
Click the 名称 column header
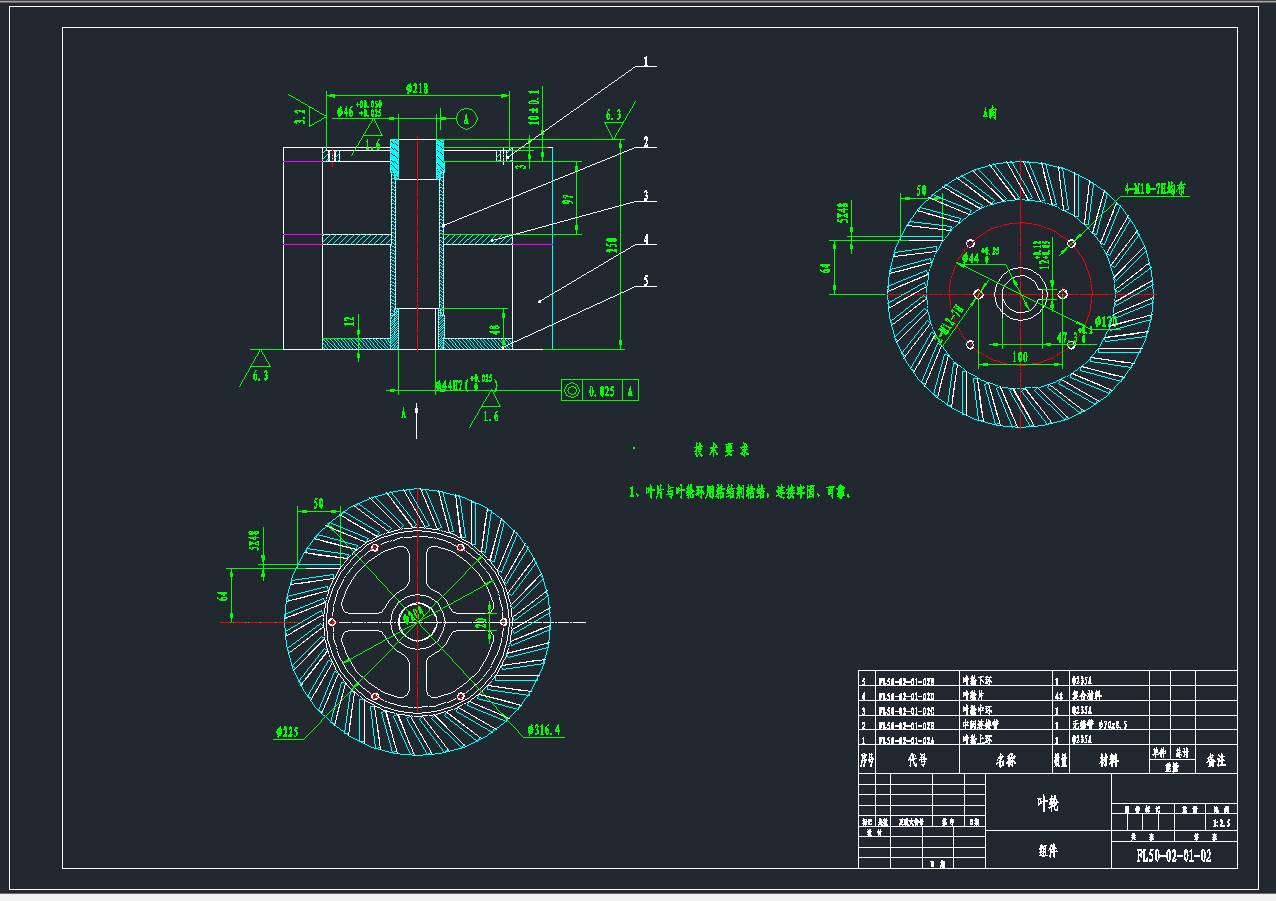1005,760
